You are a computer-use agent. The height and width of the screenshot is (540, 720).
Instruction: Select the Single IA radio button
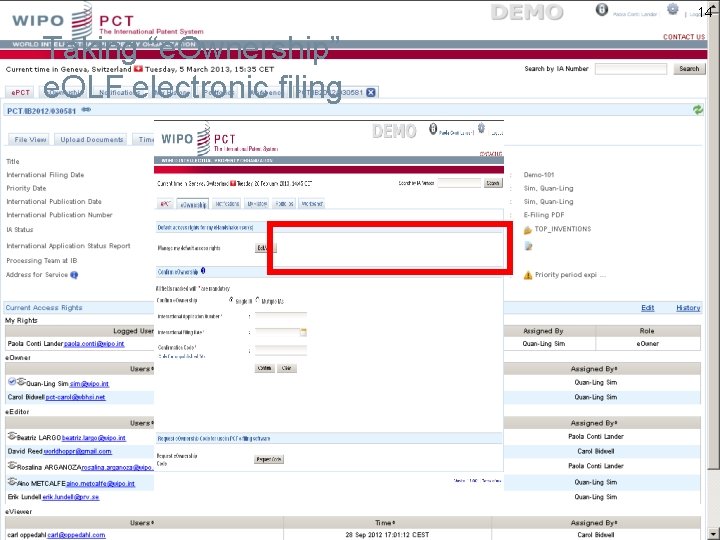click(231, 300)
